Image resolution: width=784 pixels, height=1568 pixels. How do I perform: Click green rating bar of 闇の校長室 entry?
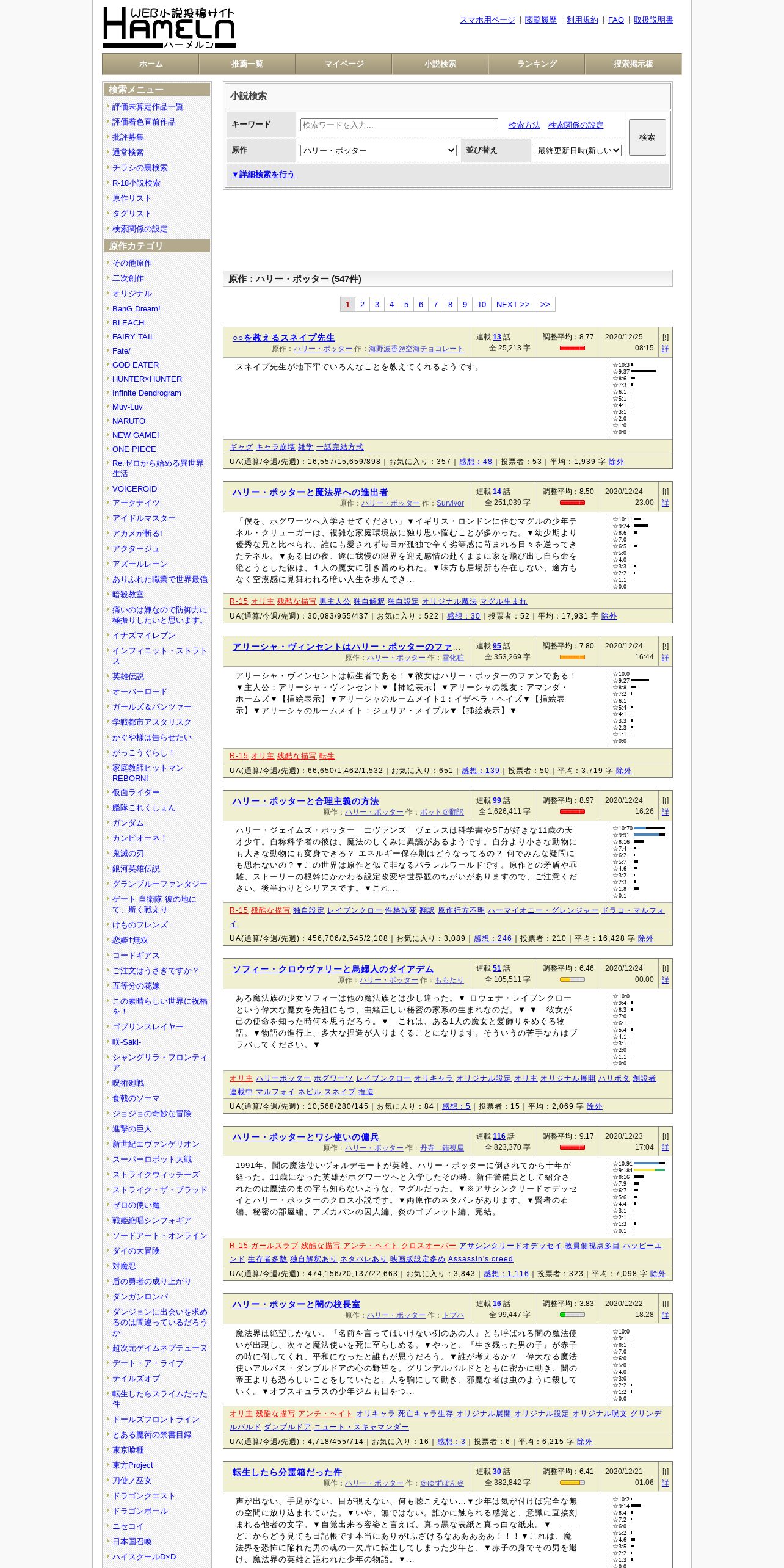pos(572,1315)
